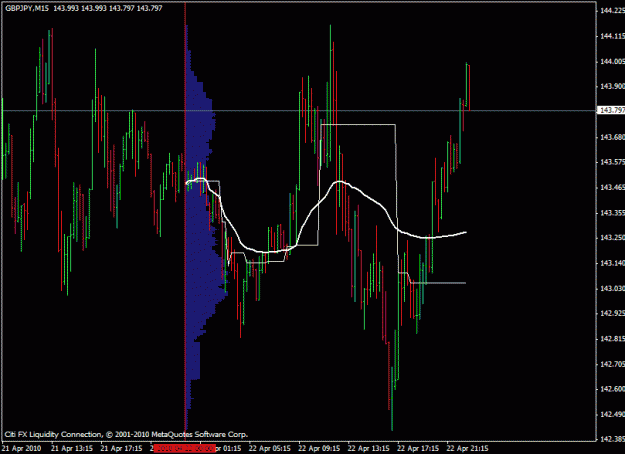625x454 pixels.
Task: Click the 143.900 price axis label
Action: (612, 86)
